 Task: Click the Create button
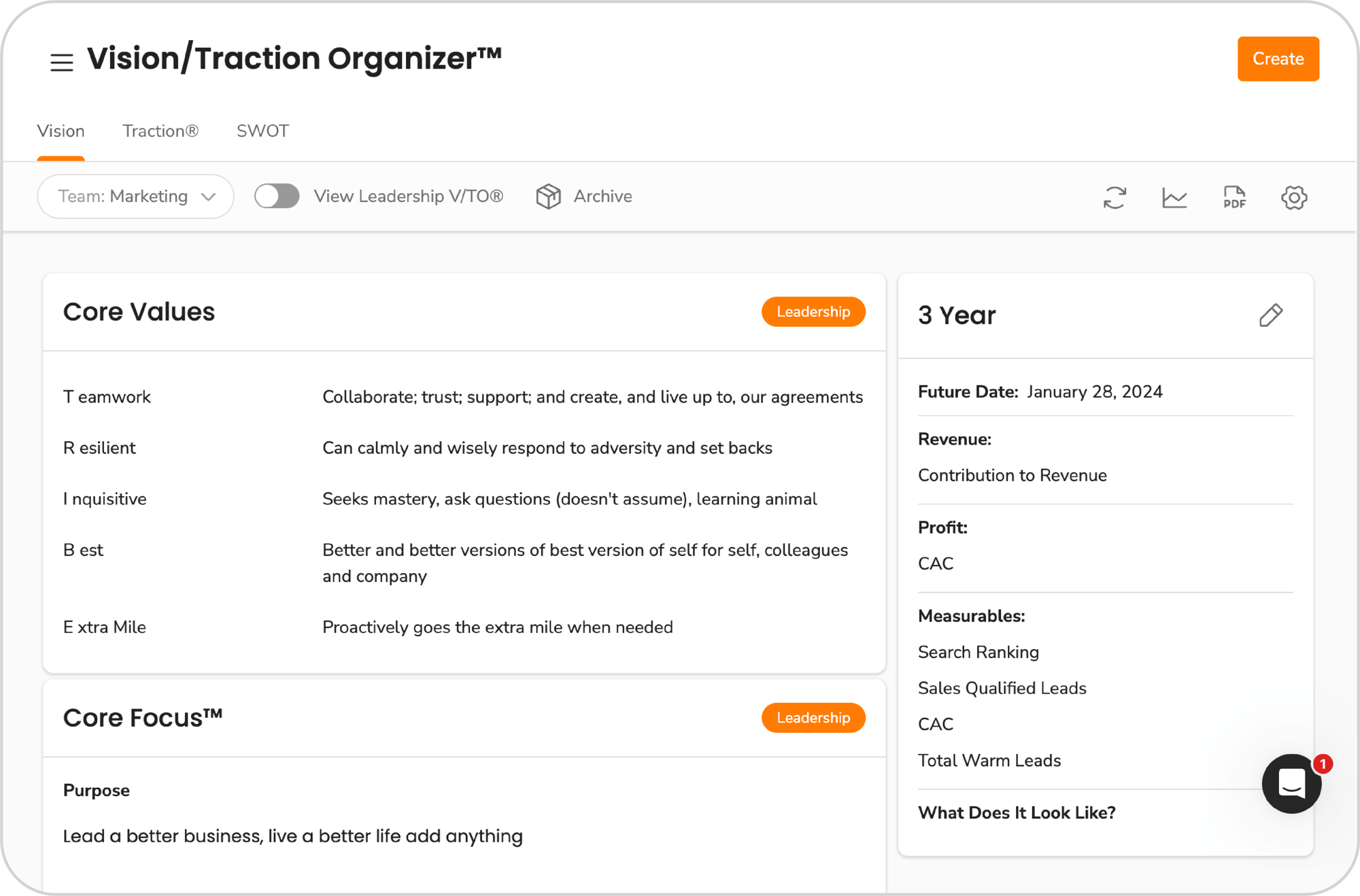[x=1278, y=58]
